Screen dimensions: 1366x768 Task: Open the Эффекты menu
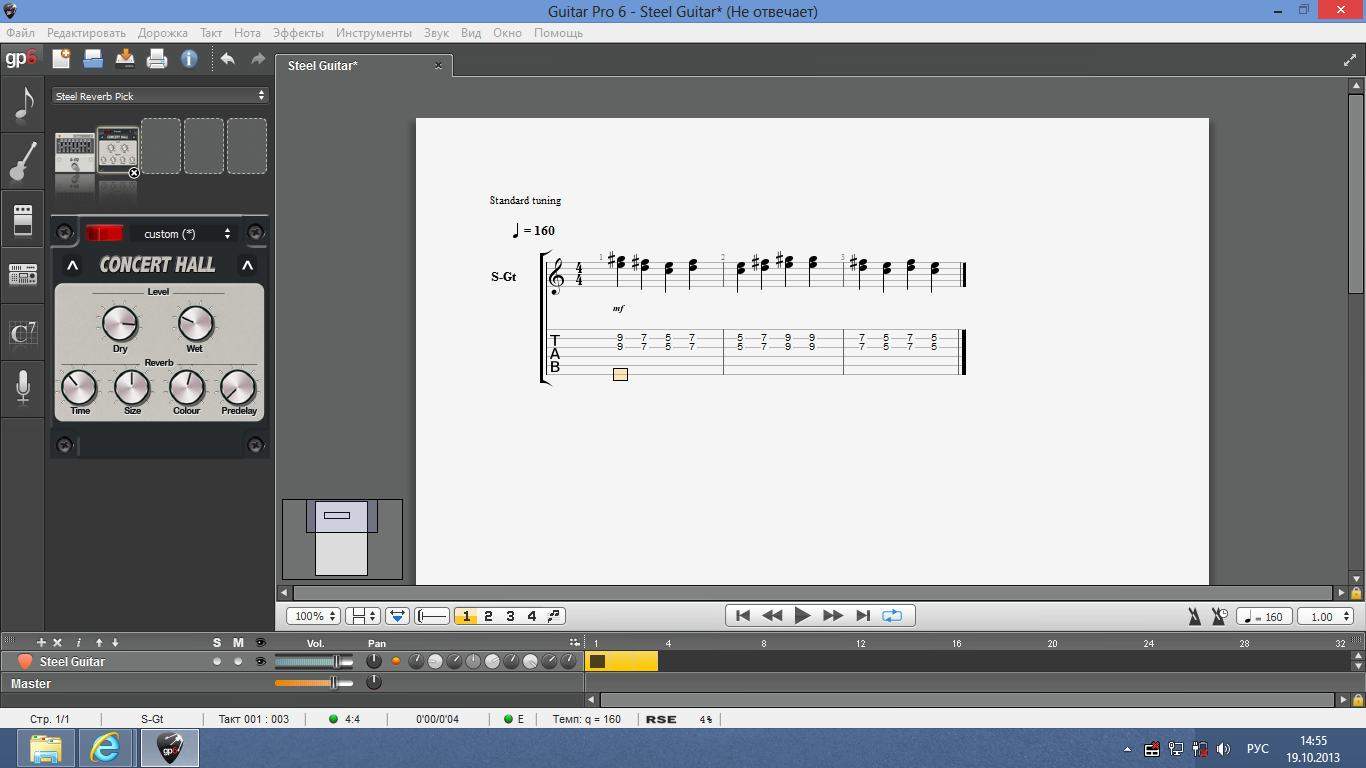coord(297,33)
